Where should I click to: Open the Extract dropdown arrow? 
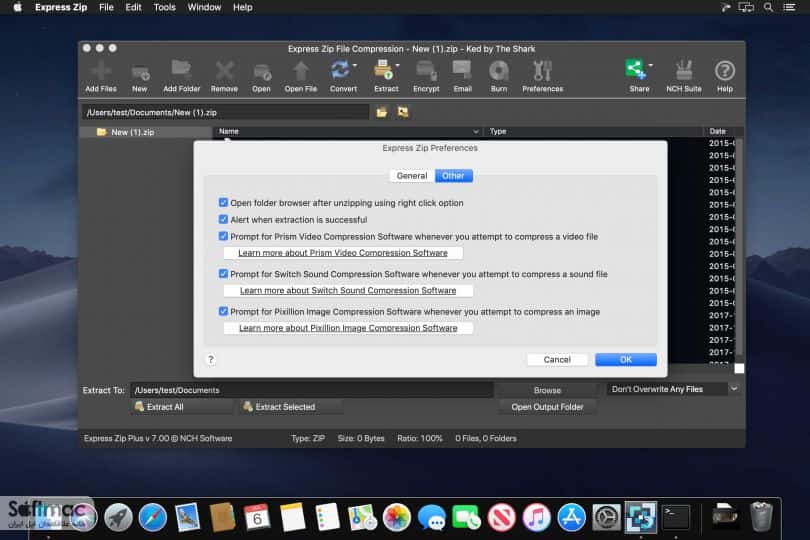397,66
